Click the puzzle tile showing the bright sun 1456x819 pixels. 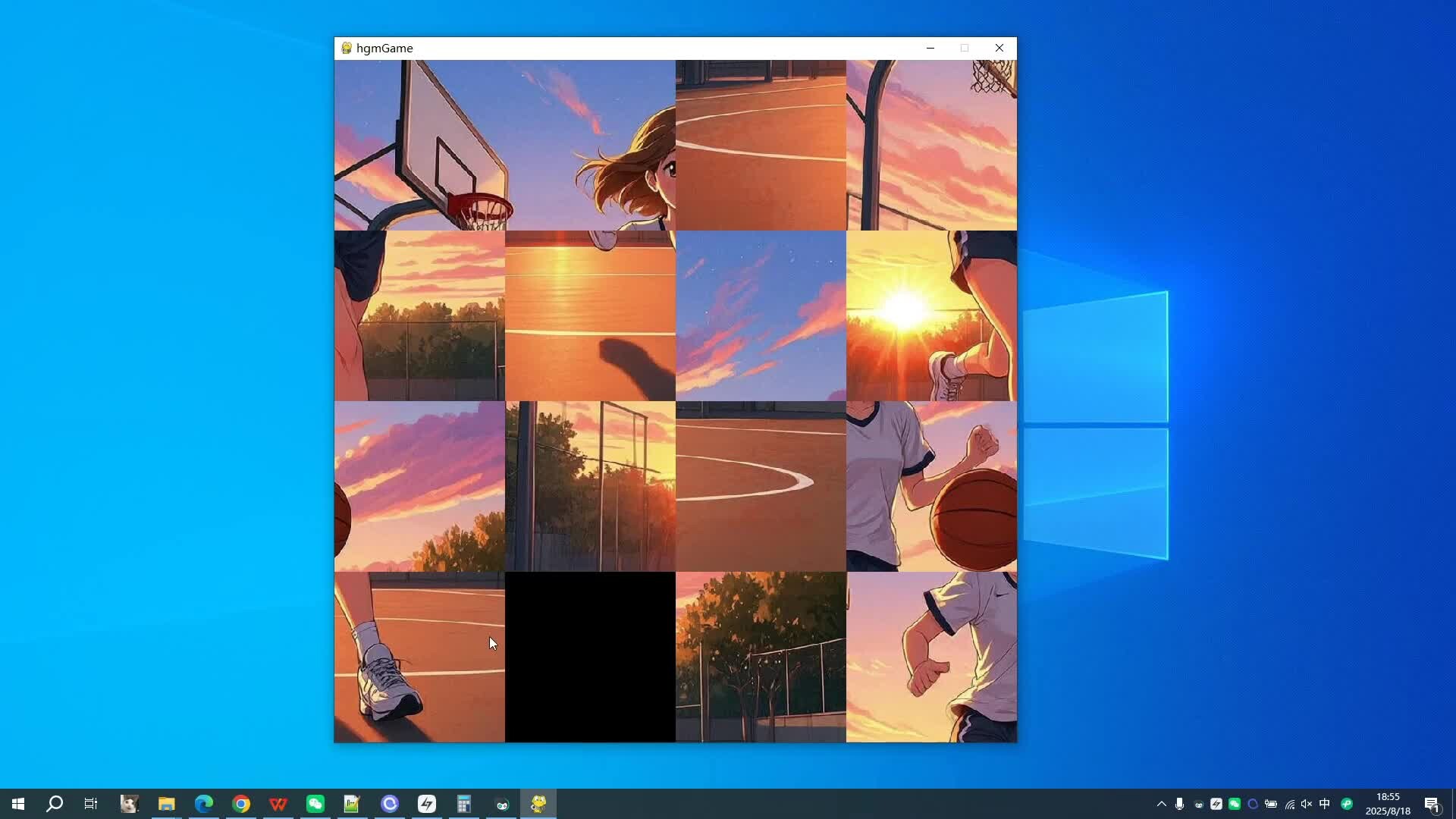[931, 315]
